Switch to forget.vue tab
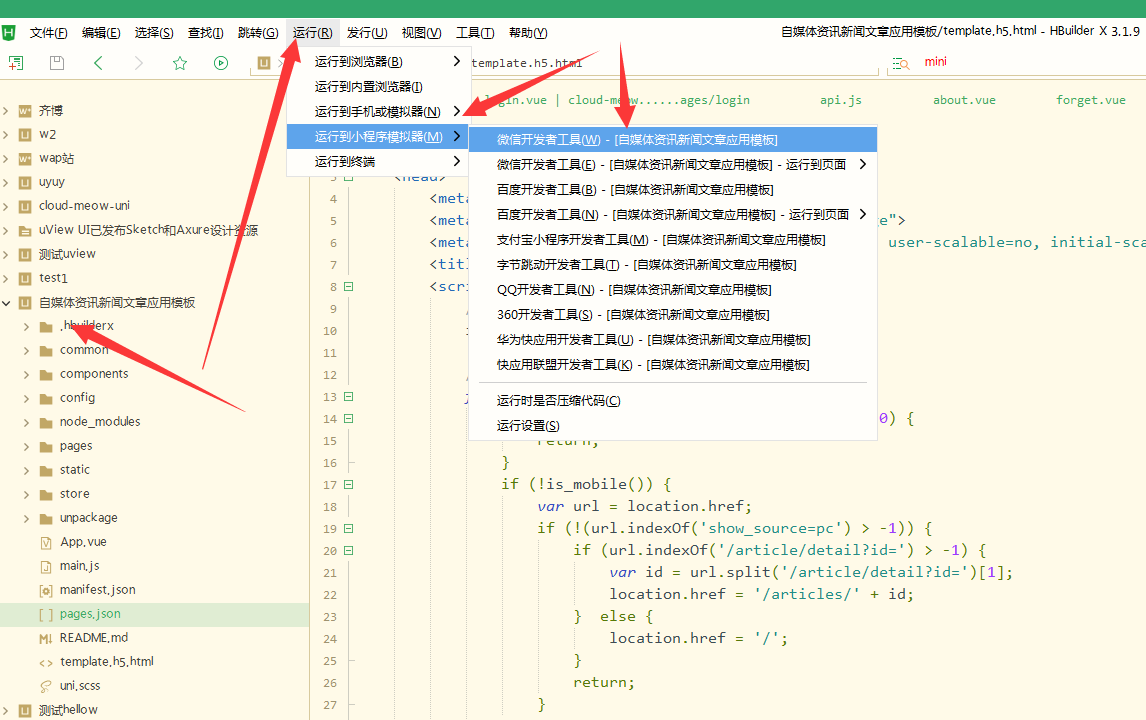Viewport: 1146px width, 720px height. (1090, 100)
